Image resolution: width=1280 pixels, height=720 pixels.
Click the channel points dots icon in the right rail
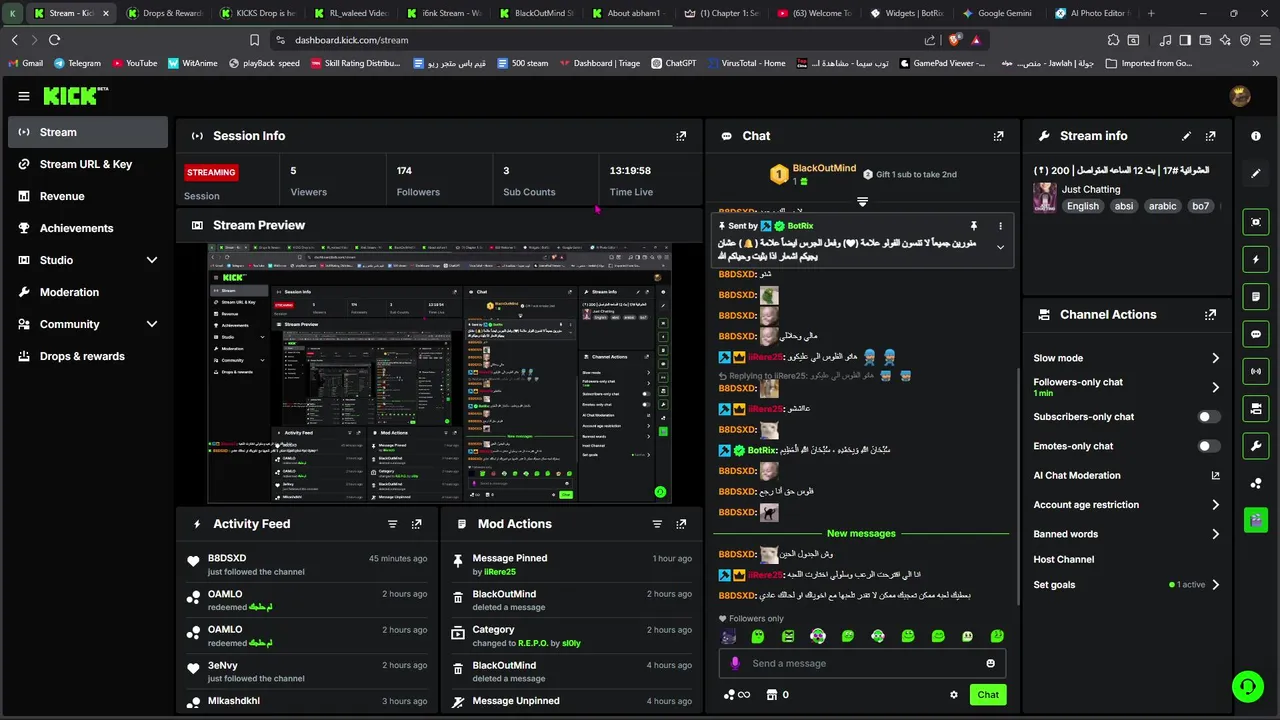tap(1256, 483)
